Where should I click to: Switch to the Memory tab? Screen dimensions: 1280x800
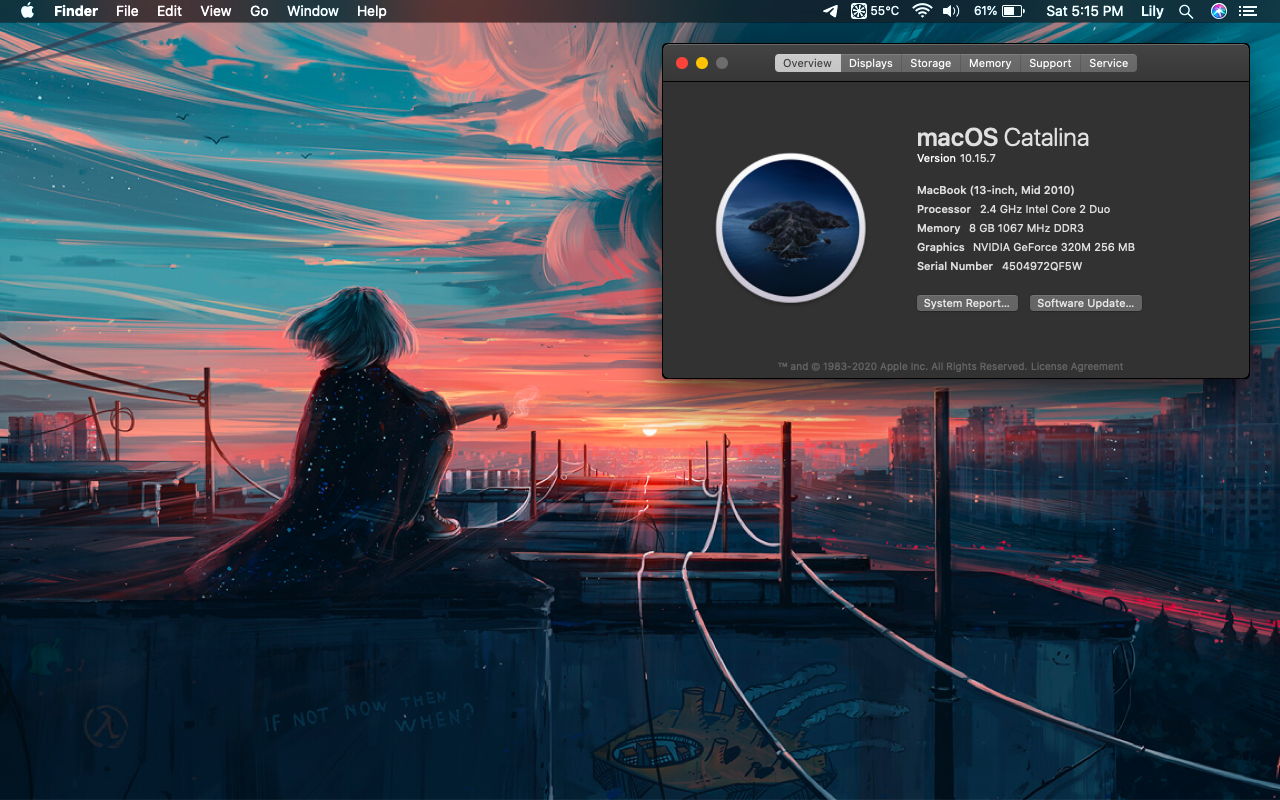click(990, 63)
